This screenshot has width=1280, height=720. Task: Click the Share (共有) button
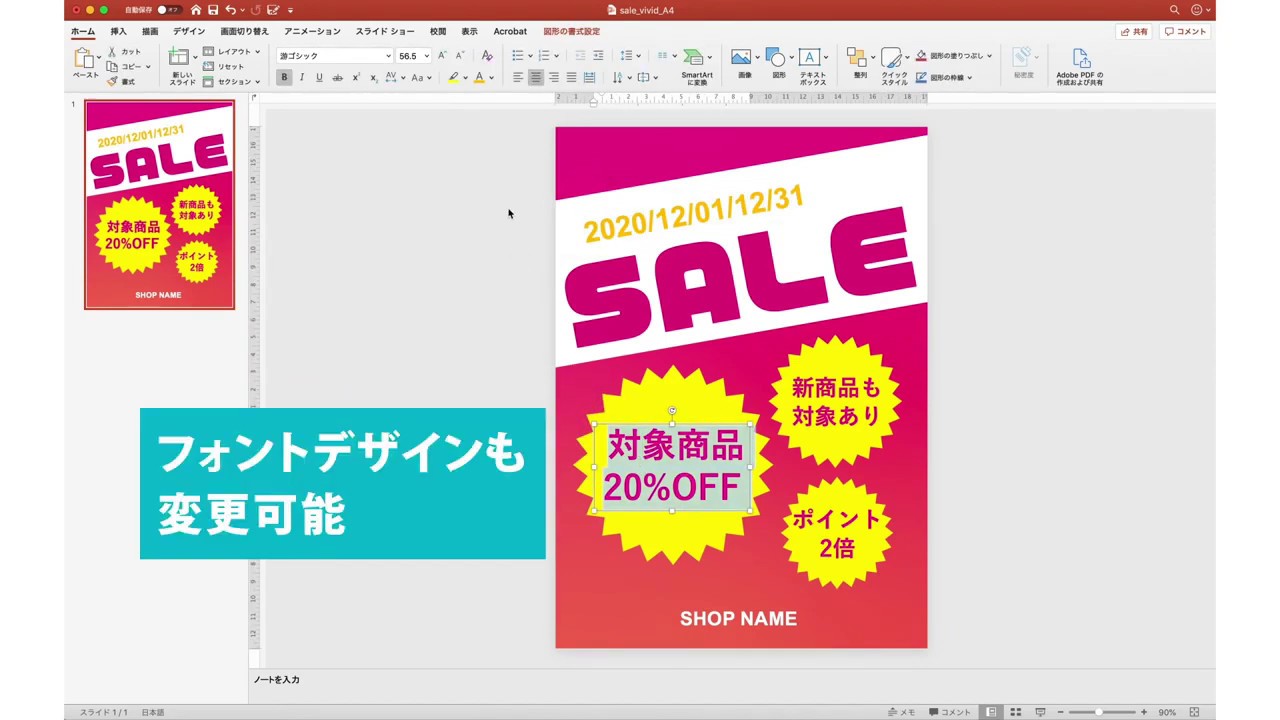pyautogui.click(x=1135, y=32)
